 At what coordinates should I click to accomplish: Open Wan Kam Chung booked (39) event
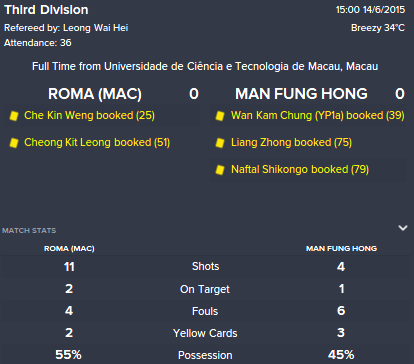[x=318, y=115]
